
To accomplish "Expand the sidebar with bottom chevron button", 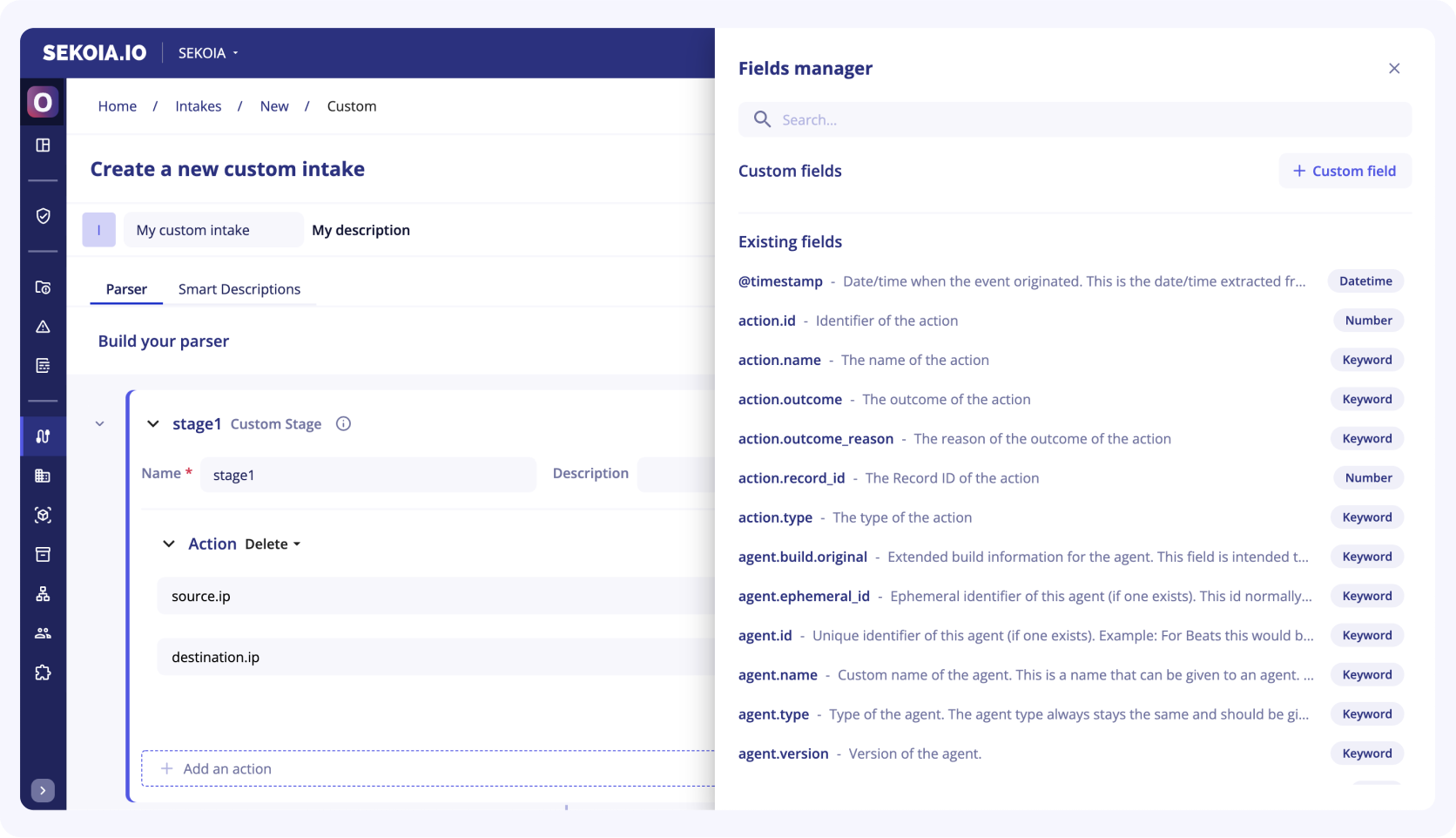I will (43, 790).
